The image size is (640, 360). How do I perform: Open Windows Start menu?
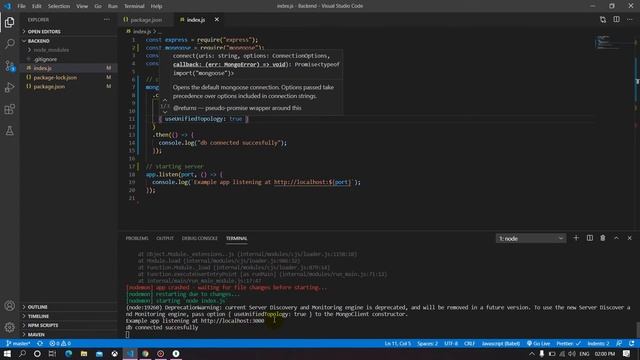click(x=7, y=353)
